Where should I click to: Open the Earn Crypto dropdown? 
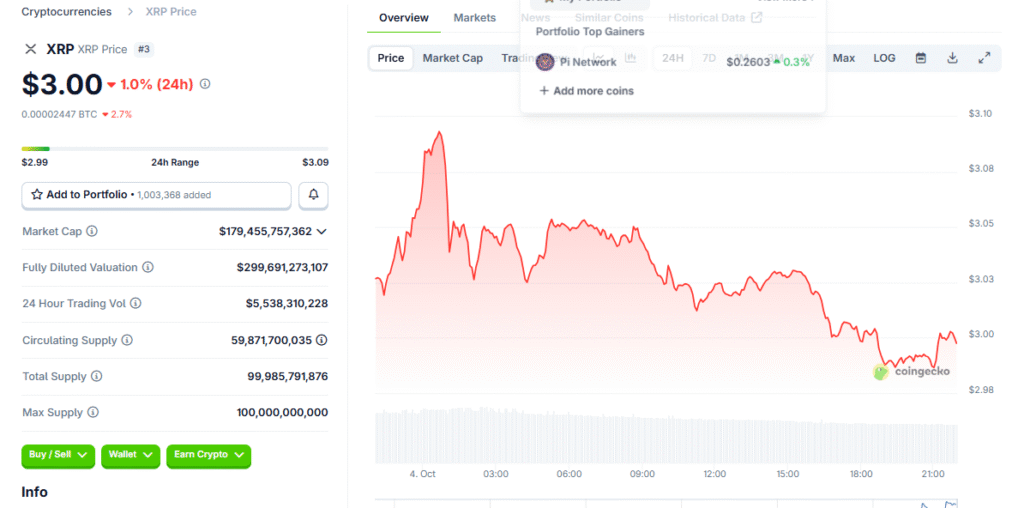[208, 455]
